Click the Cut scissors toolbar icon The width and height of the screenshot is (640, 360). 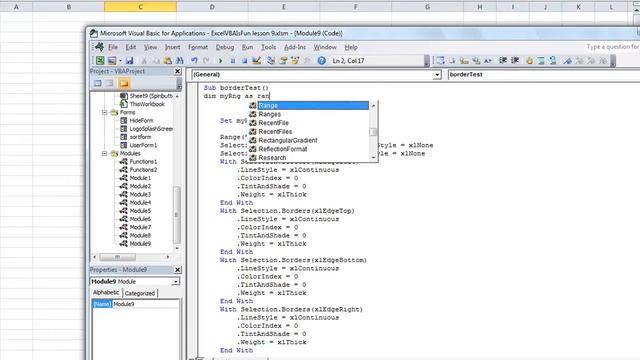pyautogui.click(x=144, y=61)
